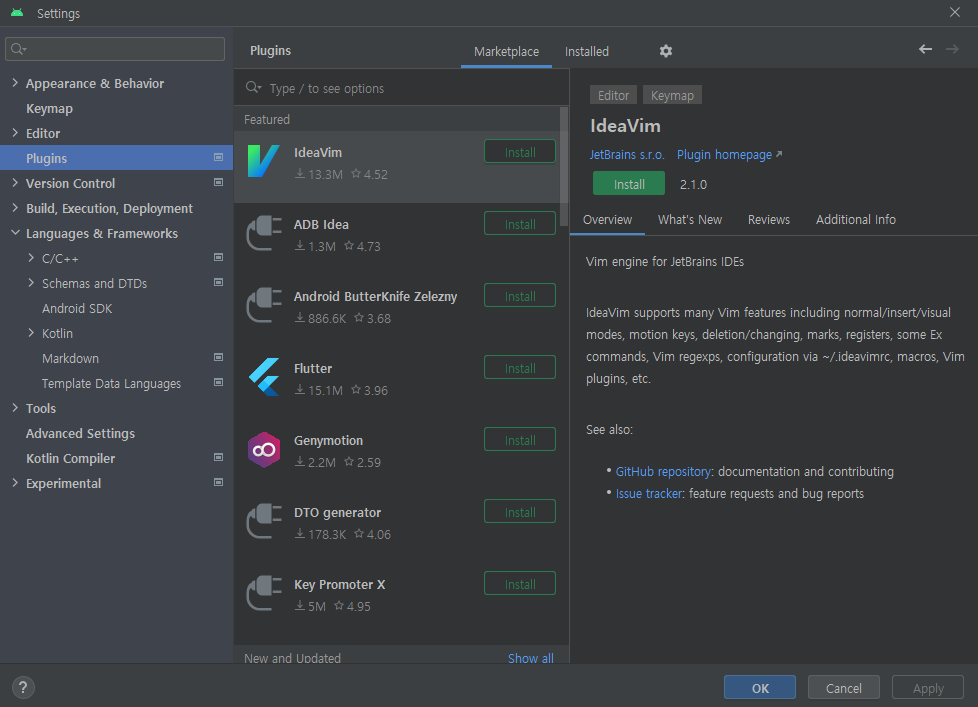Open the Additional Info tab
Image resolution: width=978 pixels, height=707 pixels.
tap(855, 219)
